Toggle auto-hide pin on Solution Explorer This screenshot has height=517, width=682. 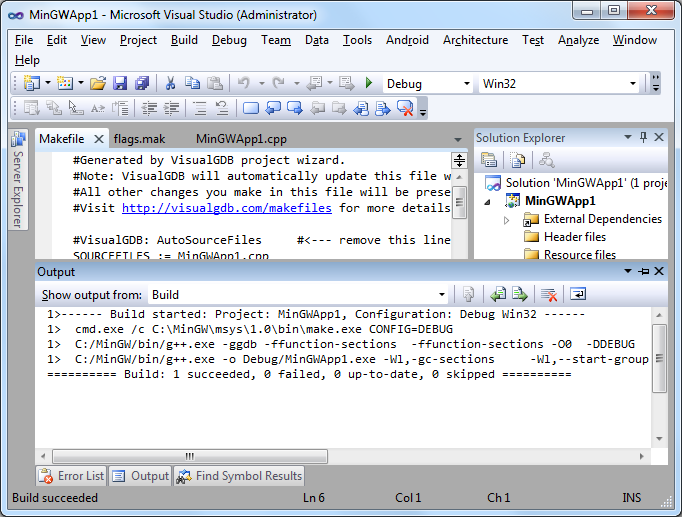(643, 137)
